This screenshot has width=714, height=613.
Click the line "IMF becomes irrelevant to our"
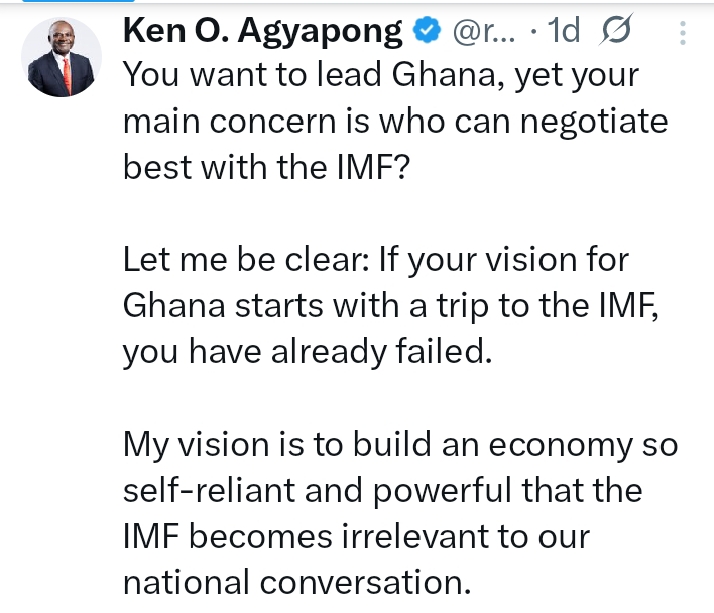tap(356, 537)
